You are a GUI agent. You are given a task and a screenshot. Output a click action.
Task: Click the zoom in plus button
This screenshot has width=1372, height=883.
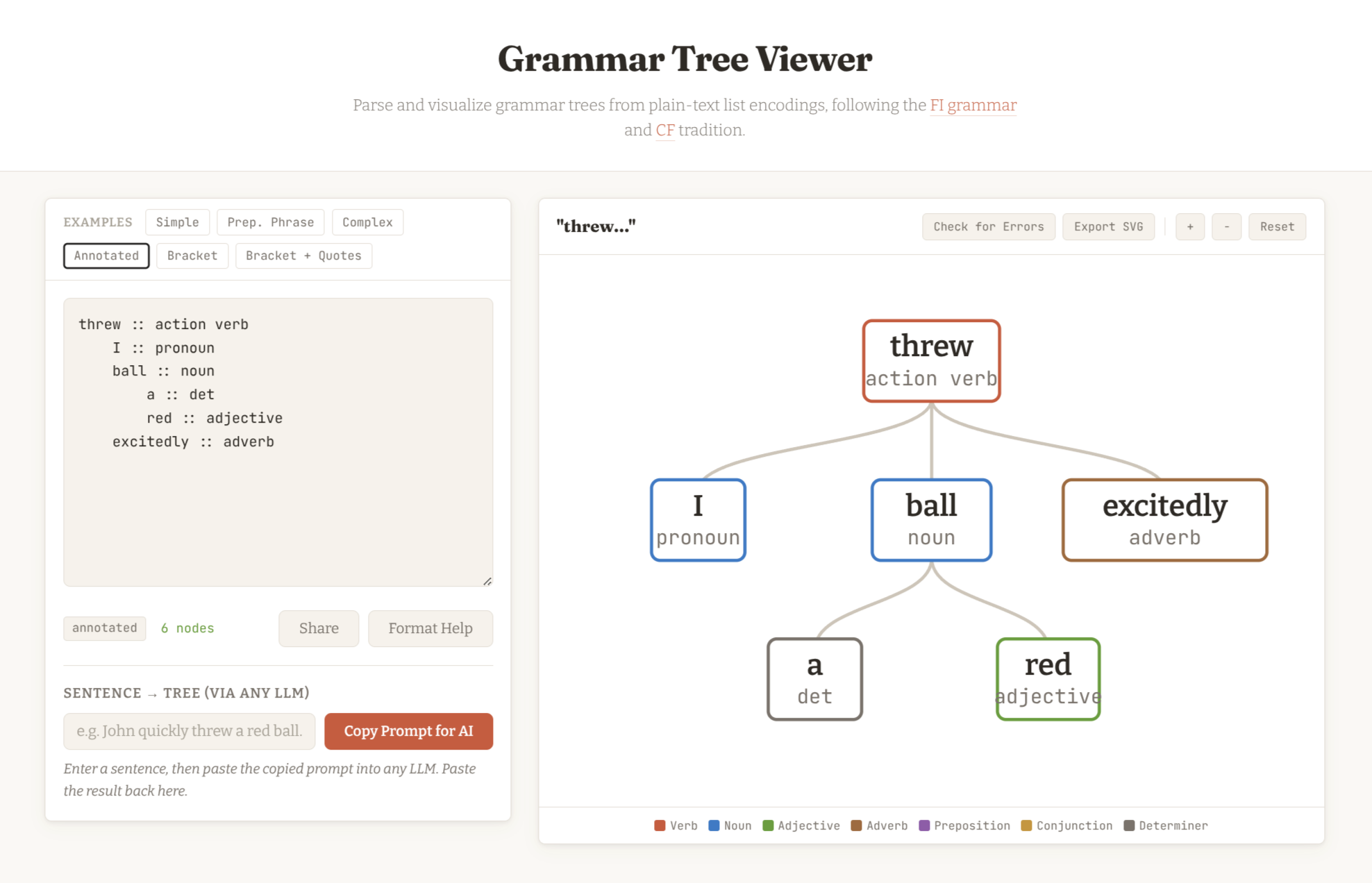pyautogui.click(x=1189, y=227)
